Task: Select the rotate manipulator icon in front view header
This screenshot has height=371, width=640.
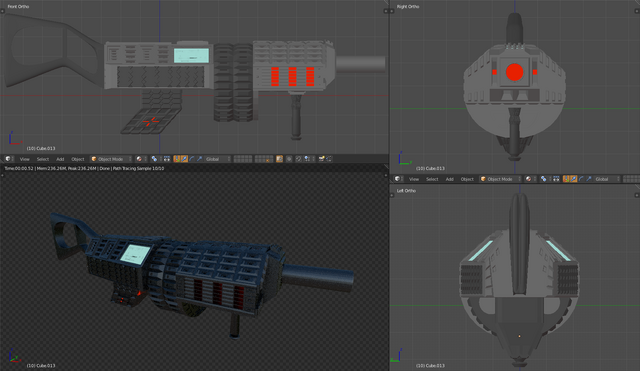Action: (x=192, y=159)
